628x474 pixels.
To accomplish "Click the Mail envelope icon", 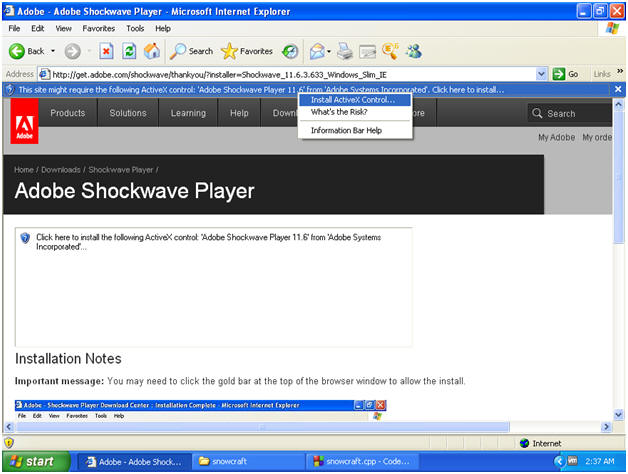I will [x=317, y=51].
